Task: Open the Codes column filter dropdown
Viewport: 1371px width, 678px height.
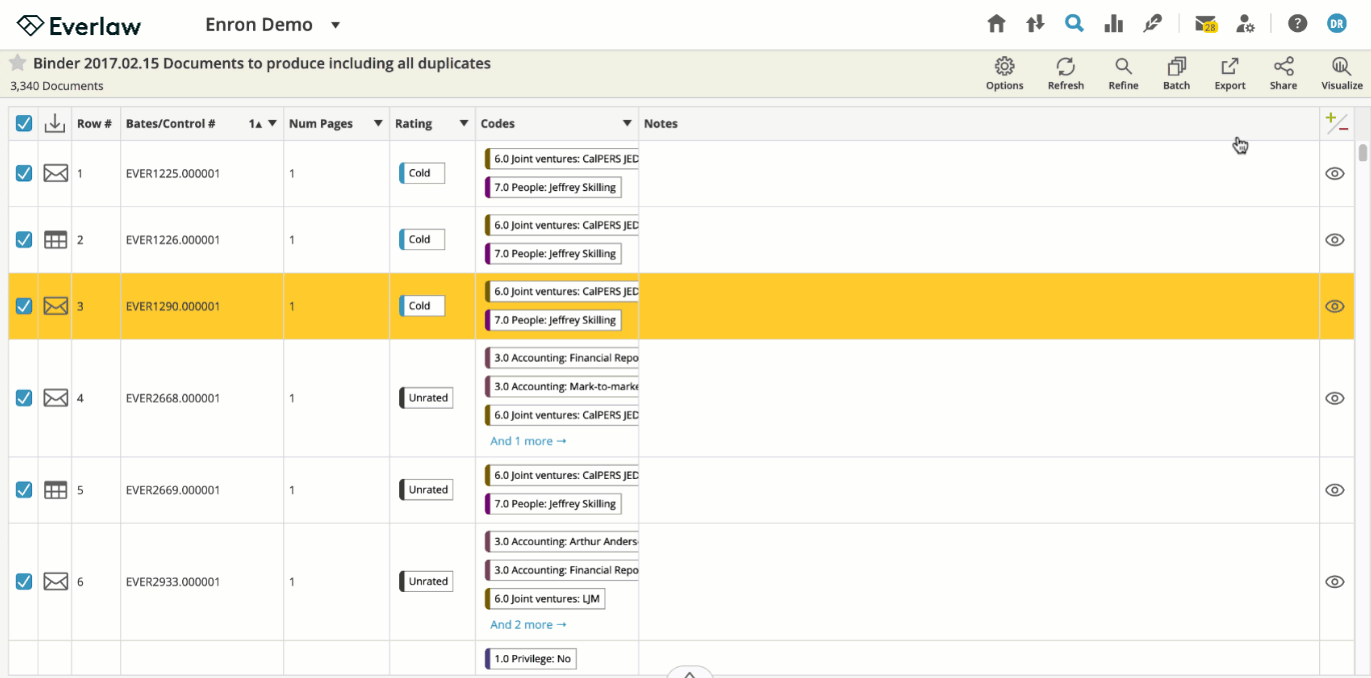Action: 627,123
